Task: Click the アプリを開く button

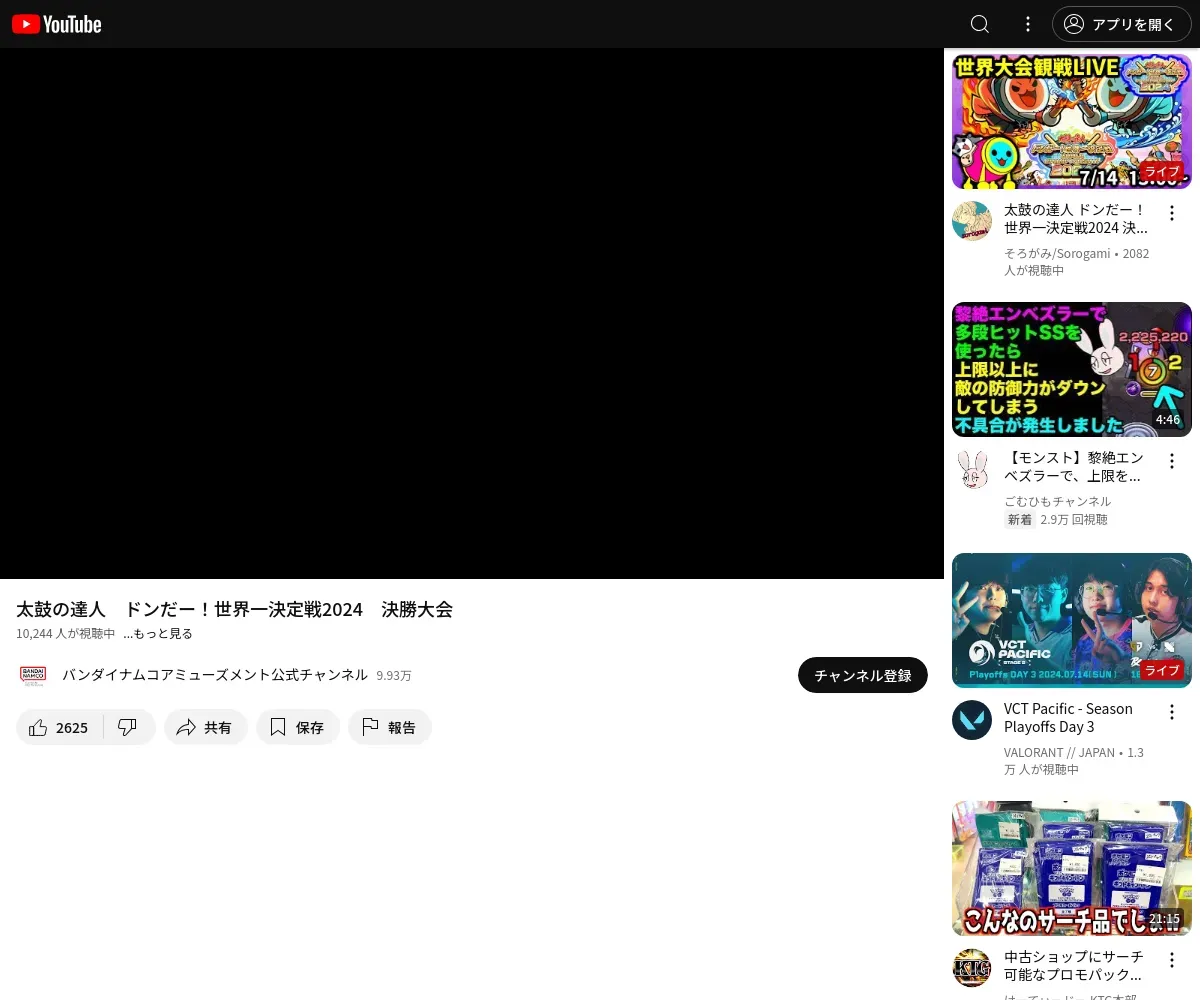Action: tap(1122, 24)
